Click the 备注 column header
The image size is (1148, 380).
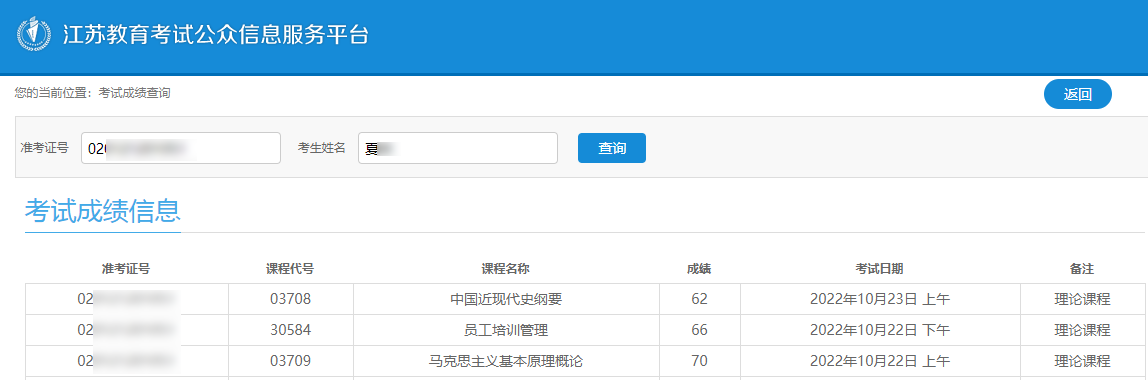[x=1082, y=269]
